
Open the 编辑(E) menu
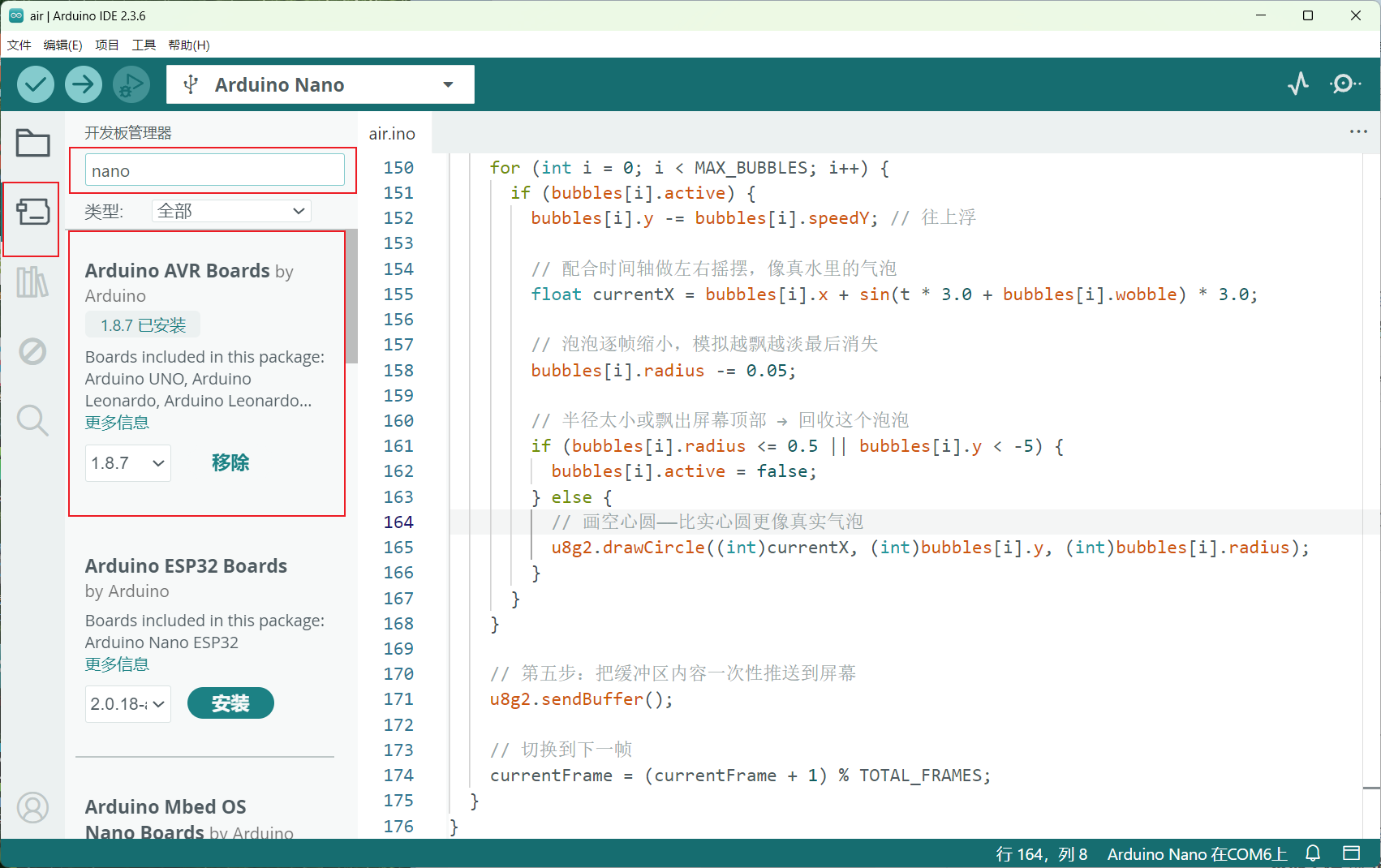pyautogui.click(x=62, y=45)
